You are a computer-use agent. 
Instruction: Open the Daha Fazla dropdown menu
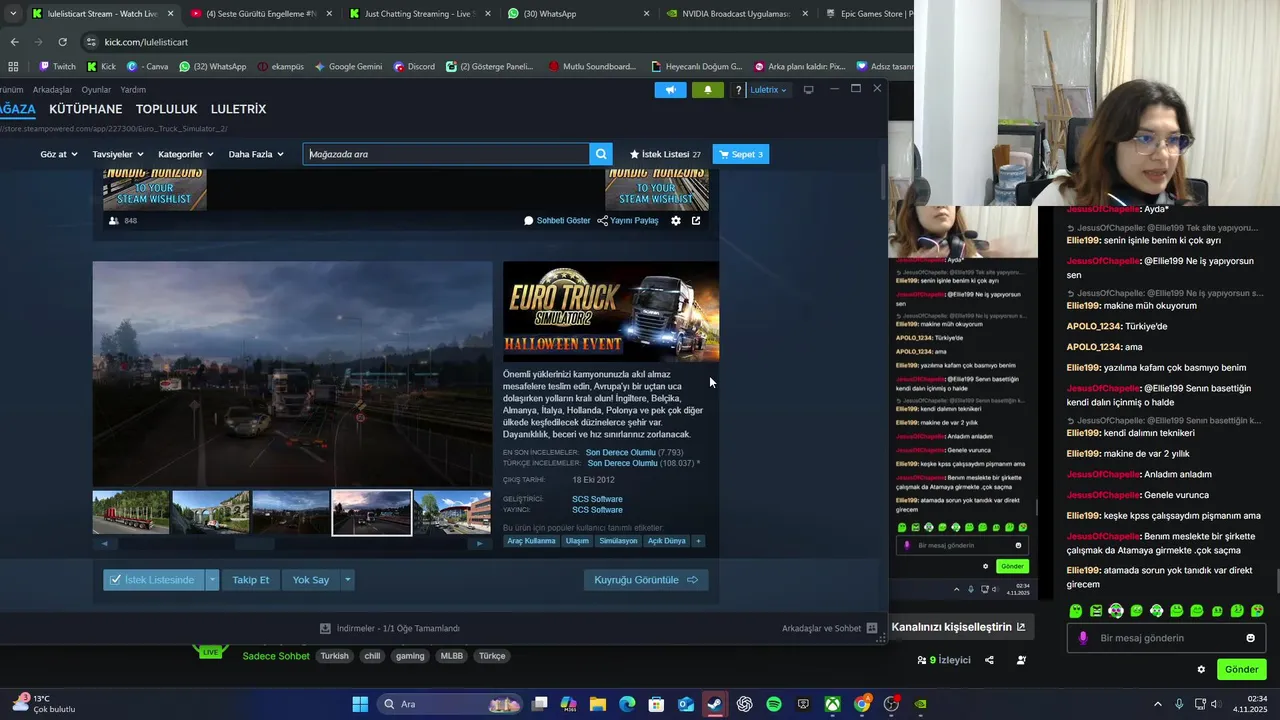coord(256,154)
